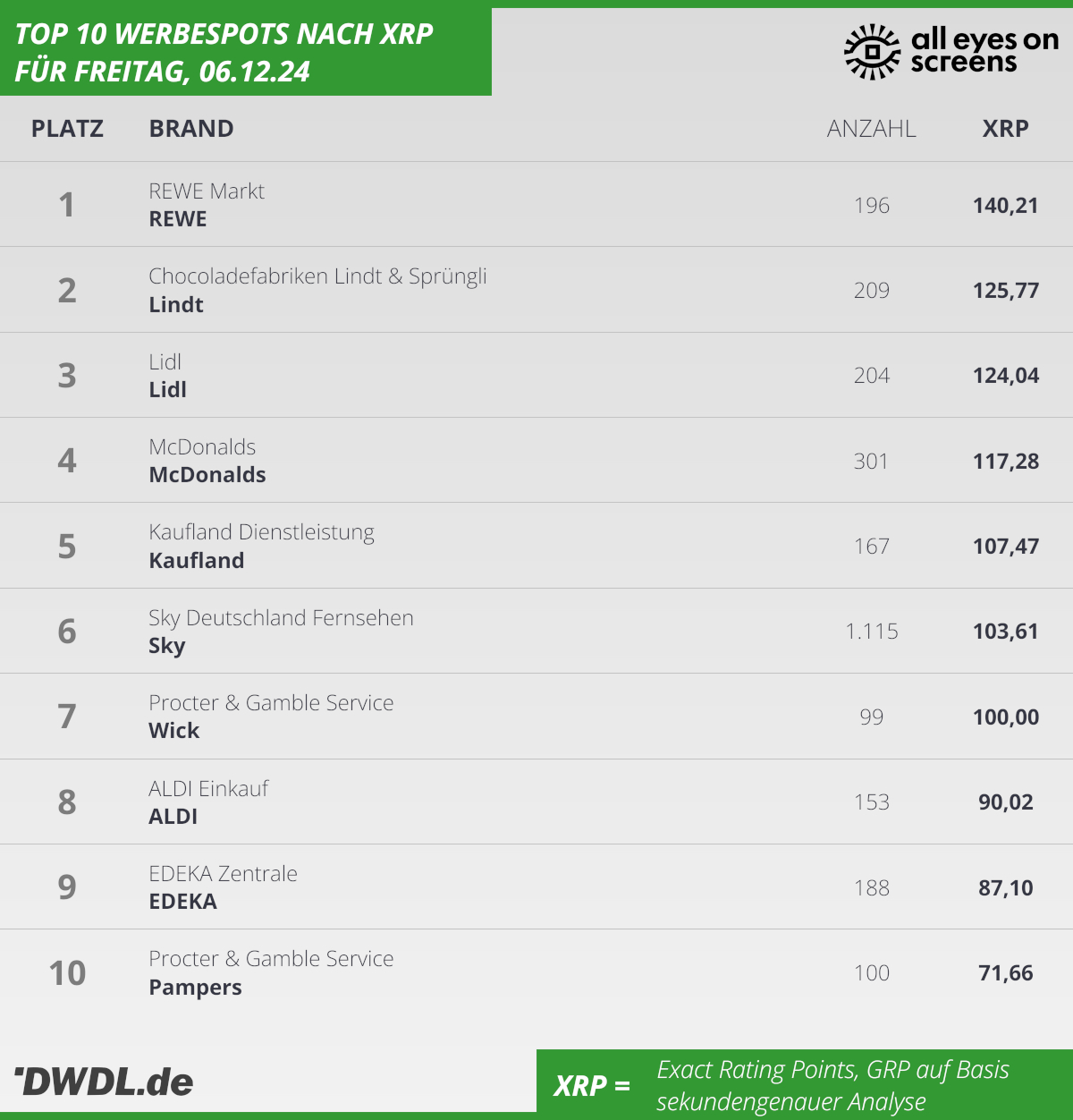The height and width of the screenshot is (1120, 1073).
Task: Click the XRP column header
Action: 1006,129
